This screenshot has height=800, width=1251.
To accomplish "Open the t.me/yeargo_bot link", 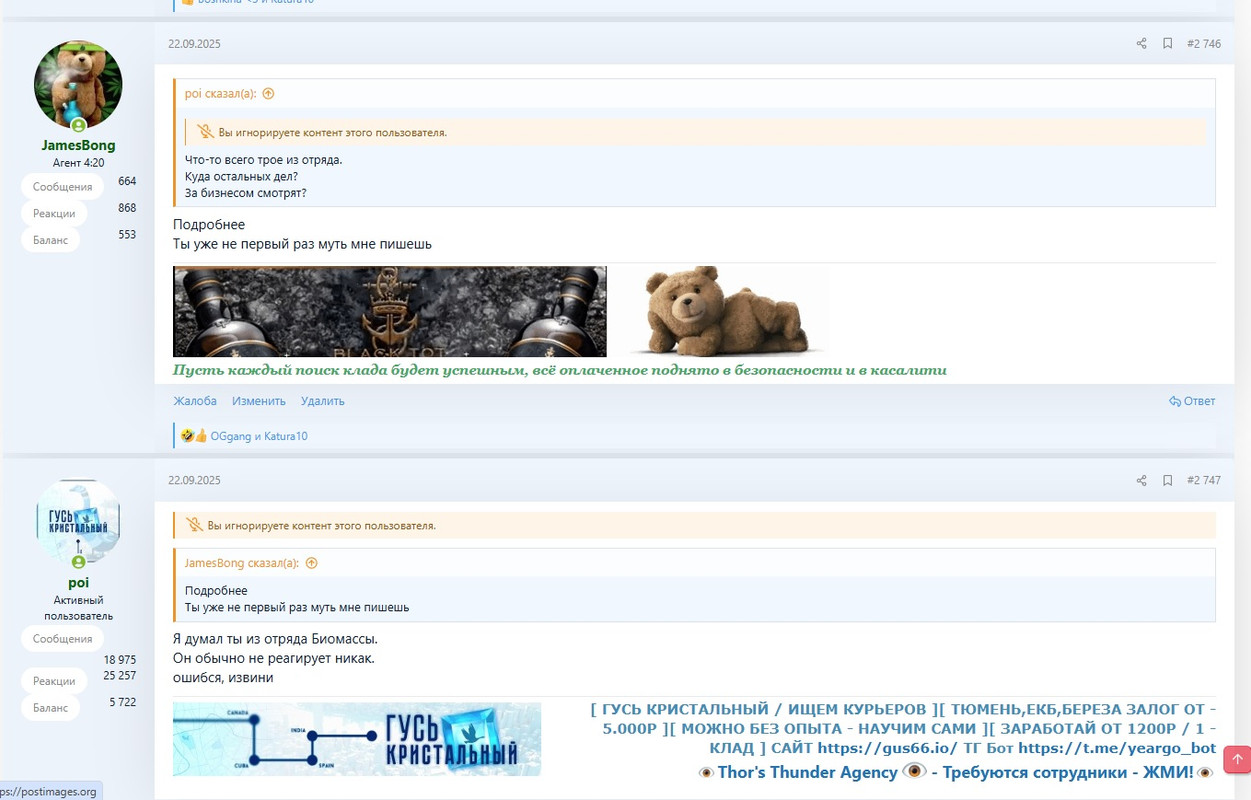I will pyautogui.click(x=1117, y=748).
